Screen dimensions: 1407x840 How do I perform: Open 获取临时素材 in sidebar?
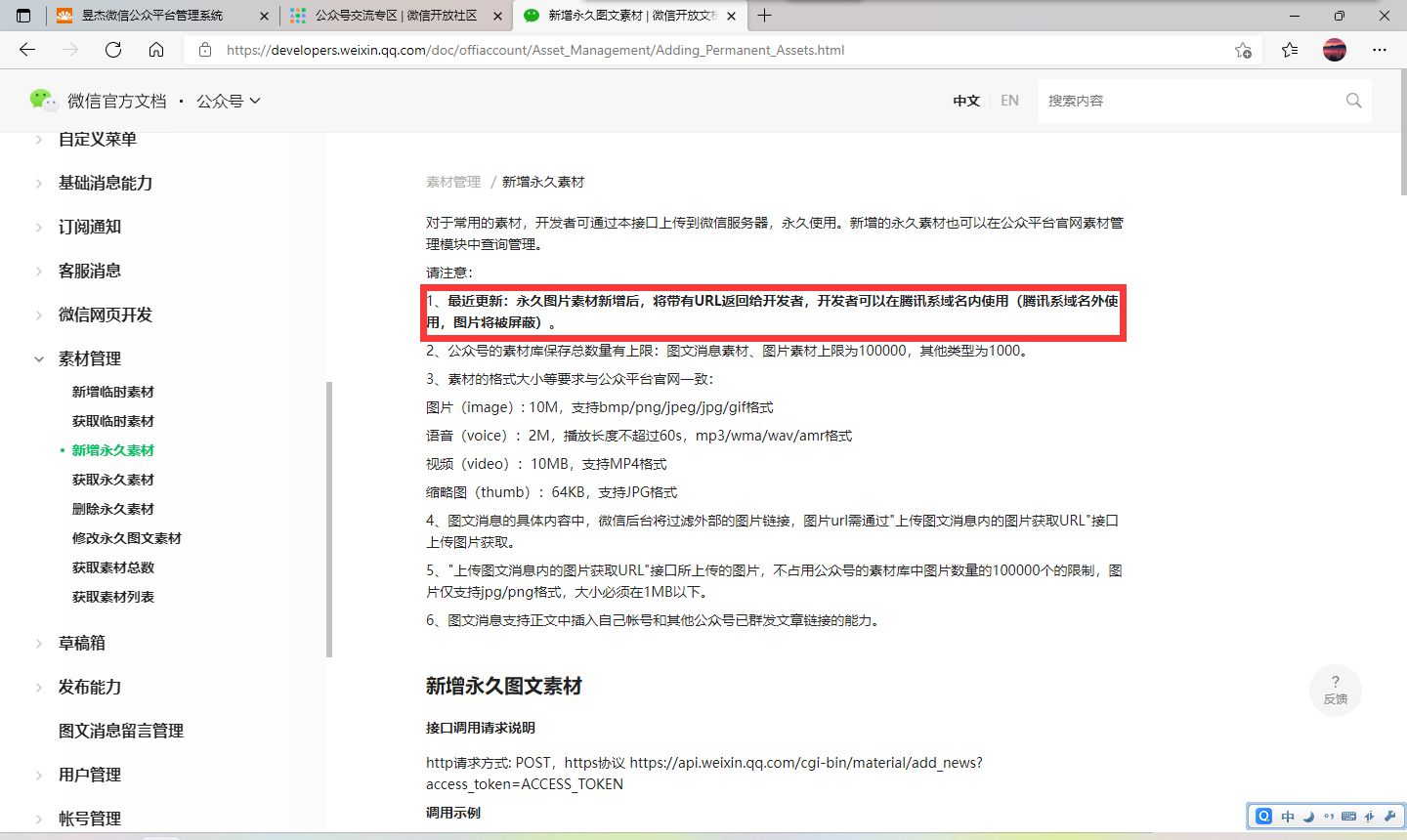113,421
